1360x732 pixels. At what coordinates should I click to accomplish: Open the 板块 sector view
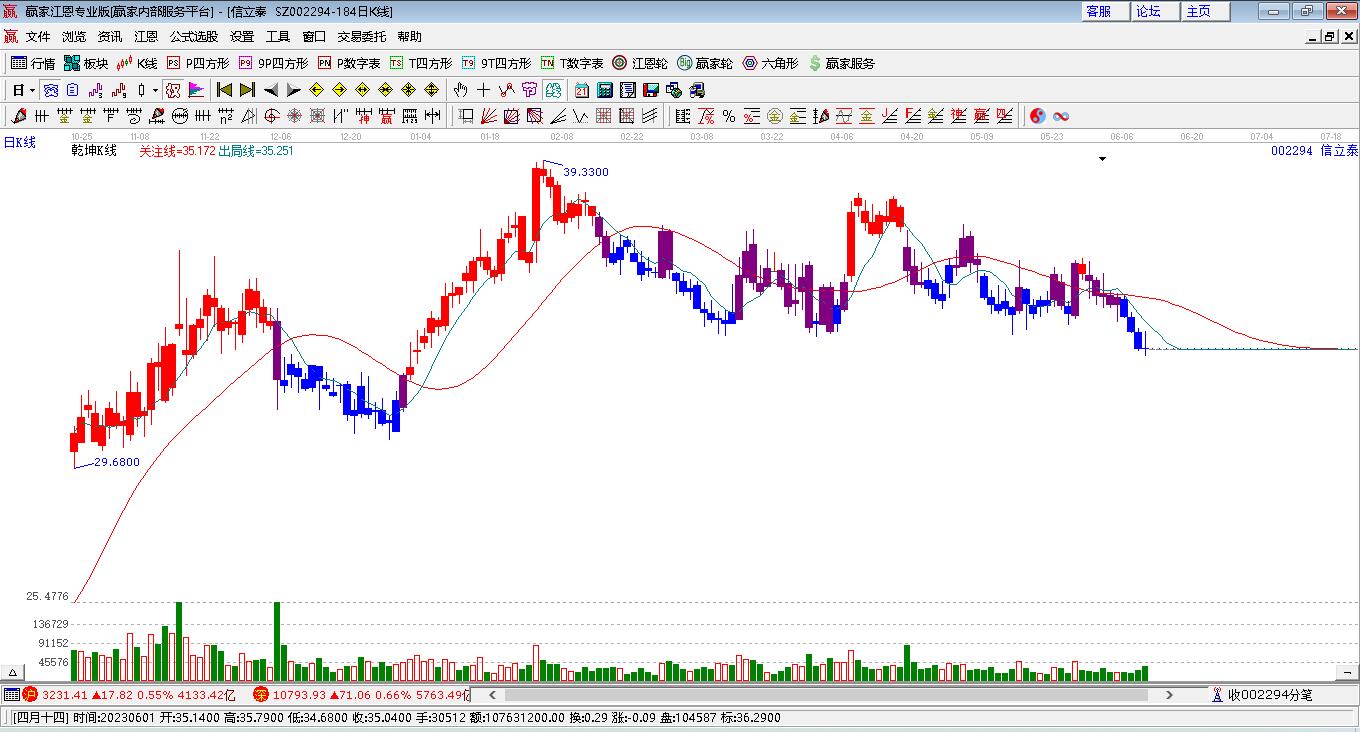pos(86,63)
